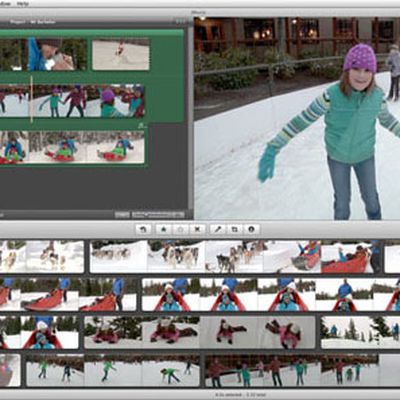The image size is (400, 400).
Task: Mark selection as favorite with solid star
Action: pyautogui.click(x=164, y=229)
